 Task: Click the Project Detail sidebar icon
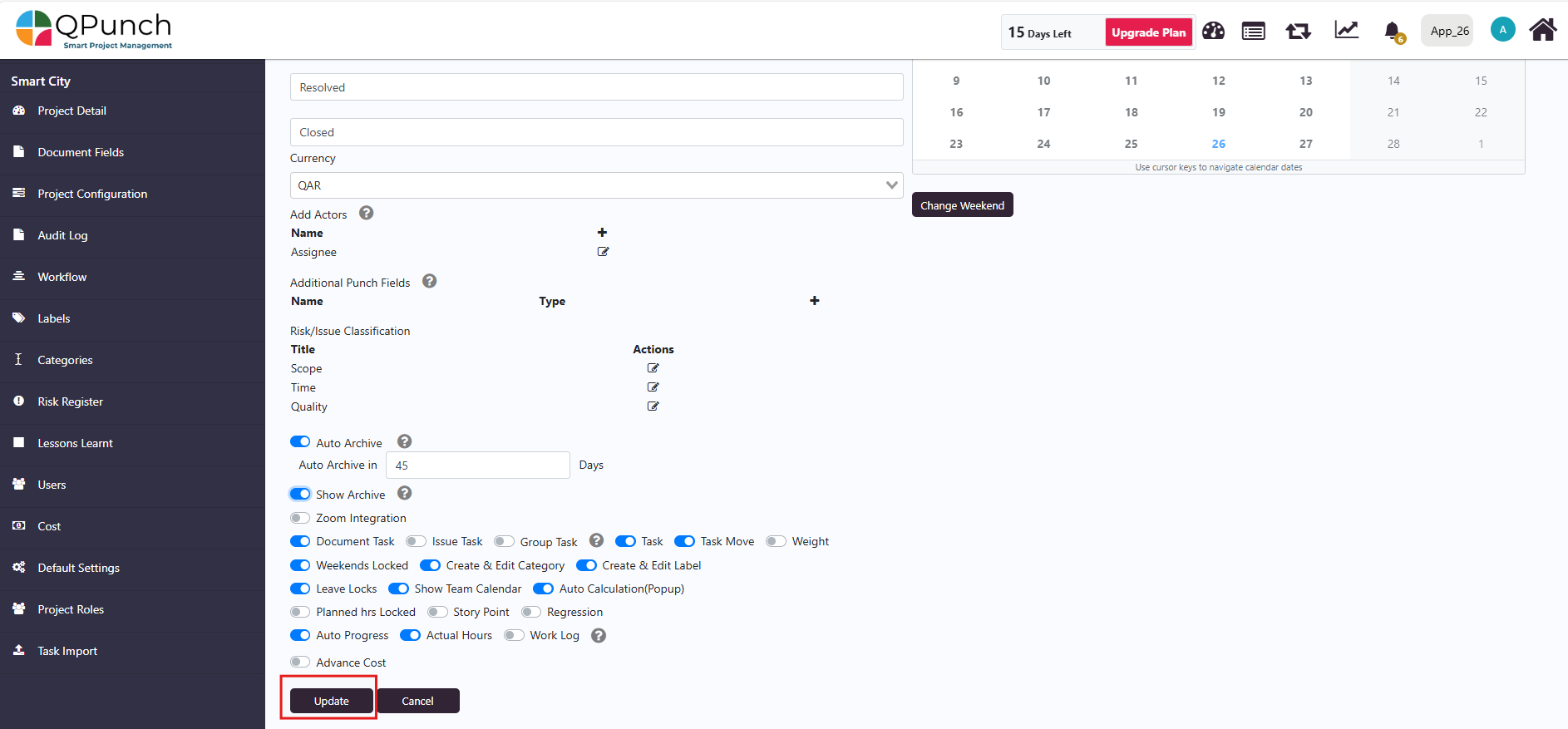tap(19, 111)
